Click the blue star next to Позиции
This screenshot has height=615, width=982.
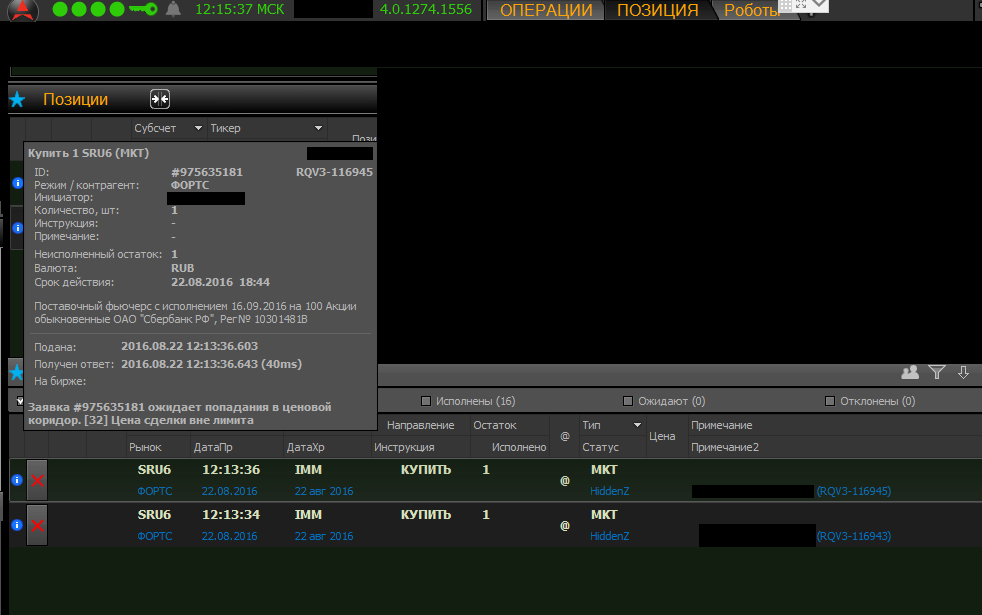point(17,100)
